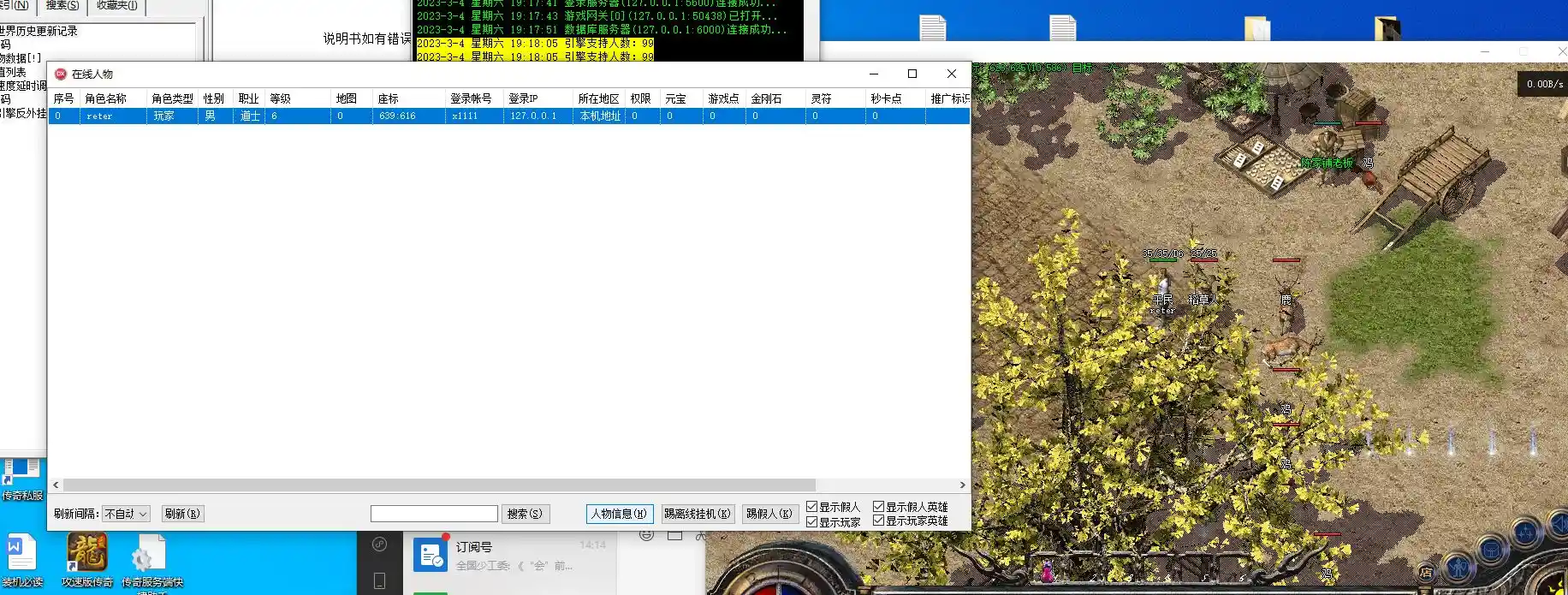The height and width of the screenshot is (595, 1568).
Task: Click the 刷新(R) refresh button
Action: 182,514
